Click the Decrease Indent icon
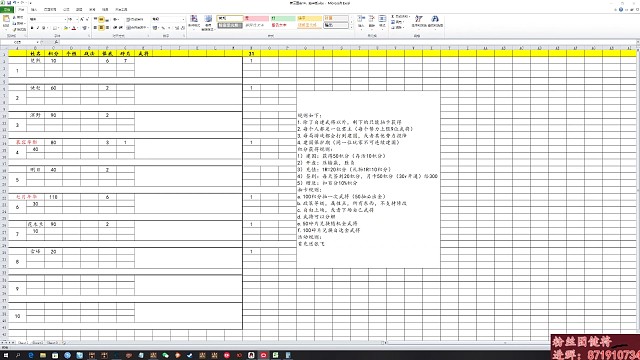 point(115,28)
